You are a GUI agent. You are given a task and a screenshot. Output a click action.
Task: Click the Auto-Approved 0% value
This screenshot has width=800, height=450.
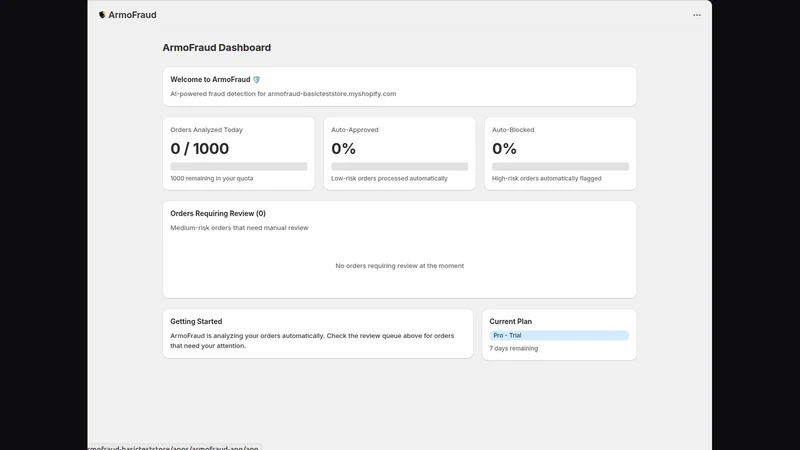pyautogui.click(x=343, y=148)
